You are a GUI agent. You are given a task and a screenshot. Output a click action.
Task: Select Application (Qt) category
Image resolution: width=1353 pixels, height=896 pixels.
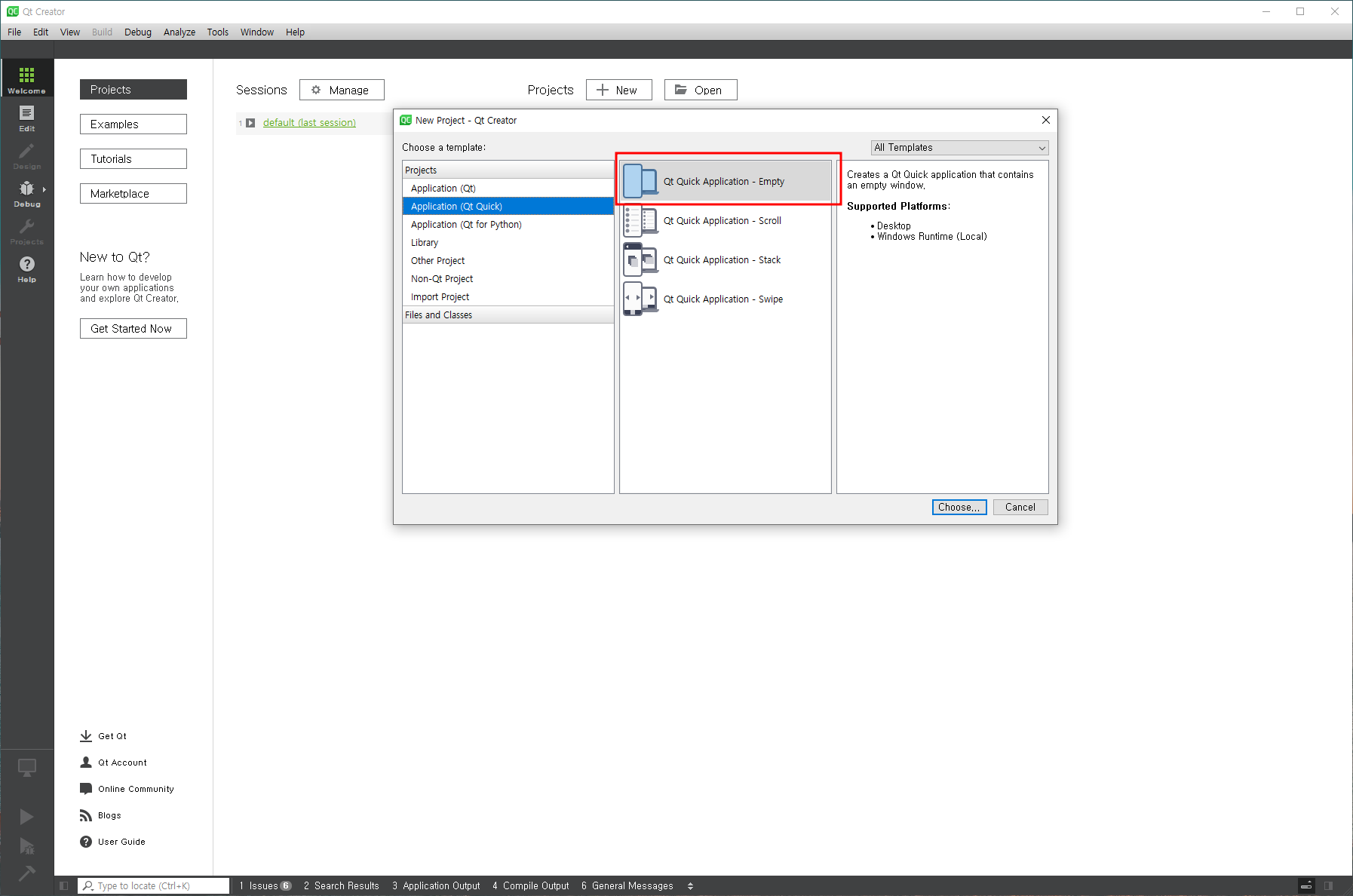[x=508, y=188]
